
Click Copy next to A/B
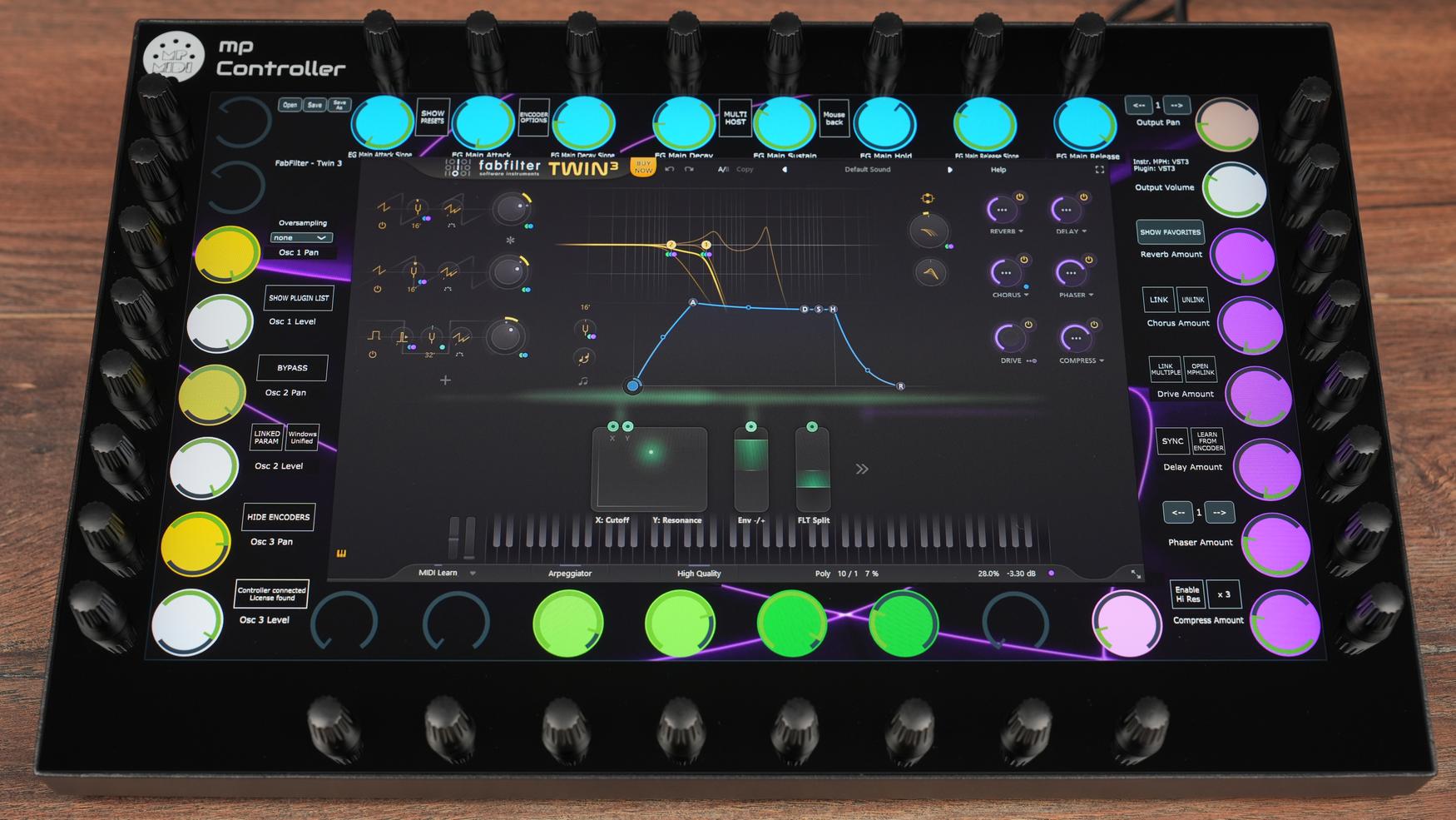point(745,170)
